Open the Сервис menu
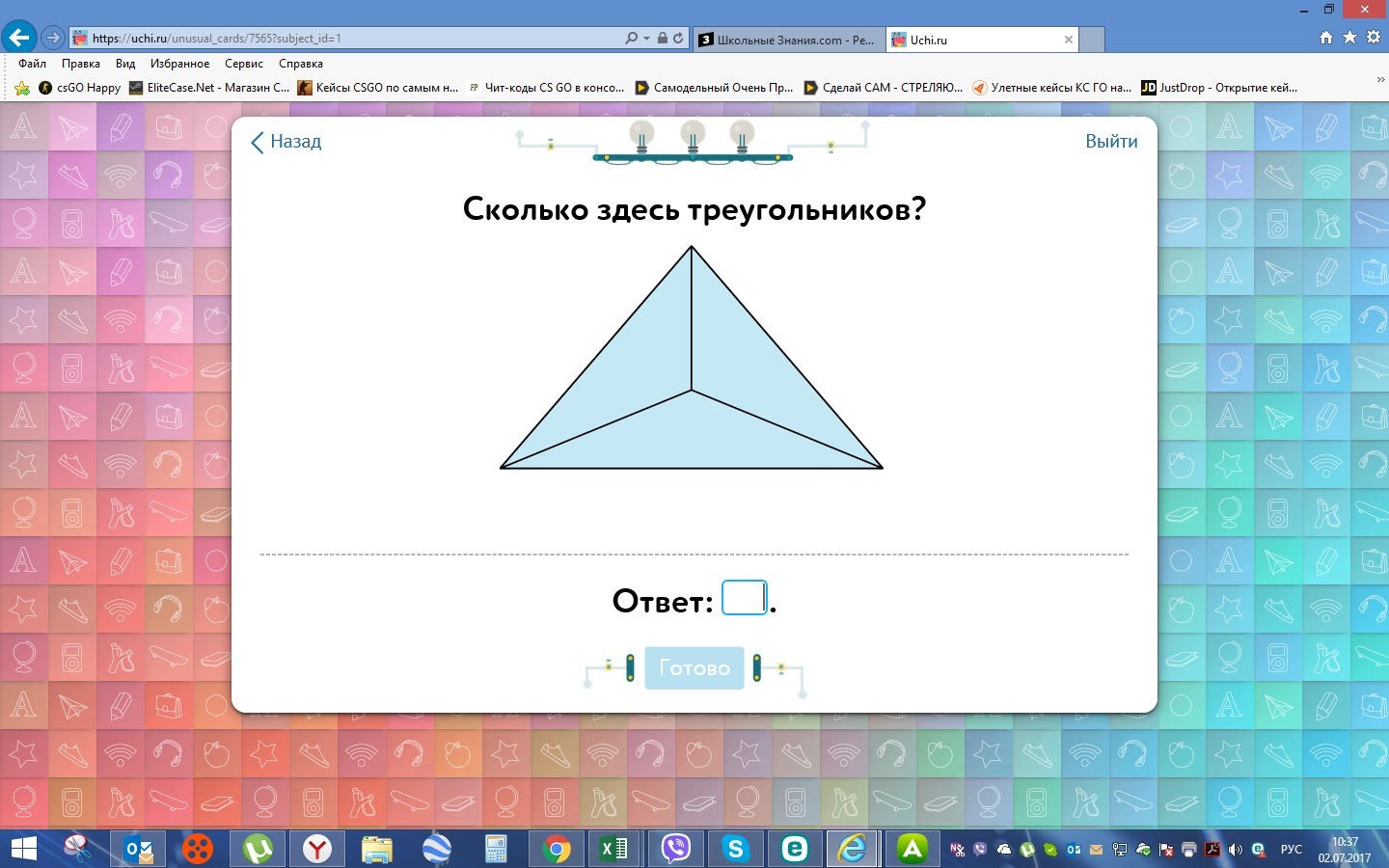The width and height of the screenshot is (1389, 868). (244, 64)
